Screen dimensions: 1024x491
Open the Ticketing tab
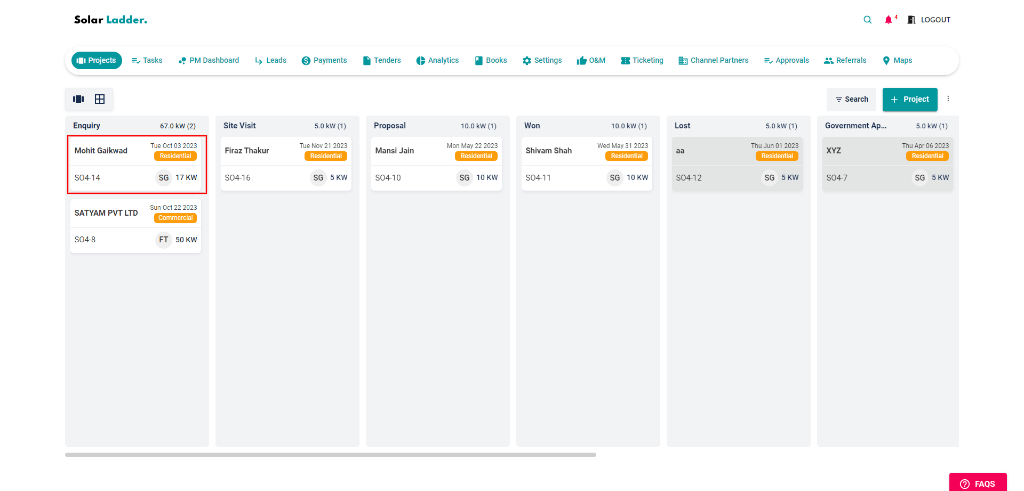click(641, 61)
